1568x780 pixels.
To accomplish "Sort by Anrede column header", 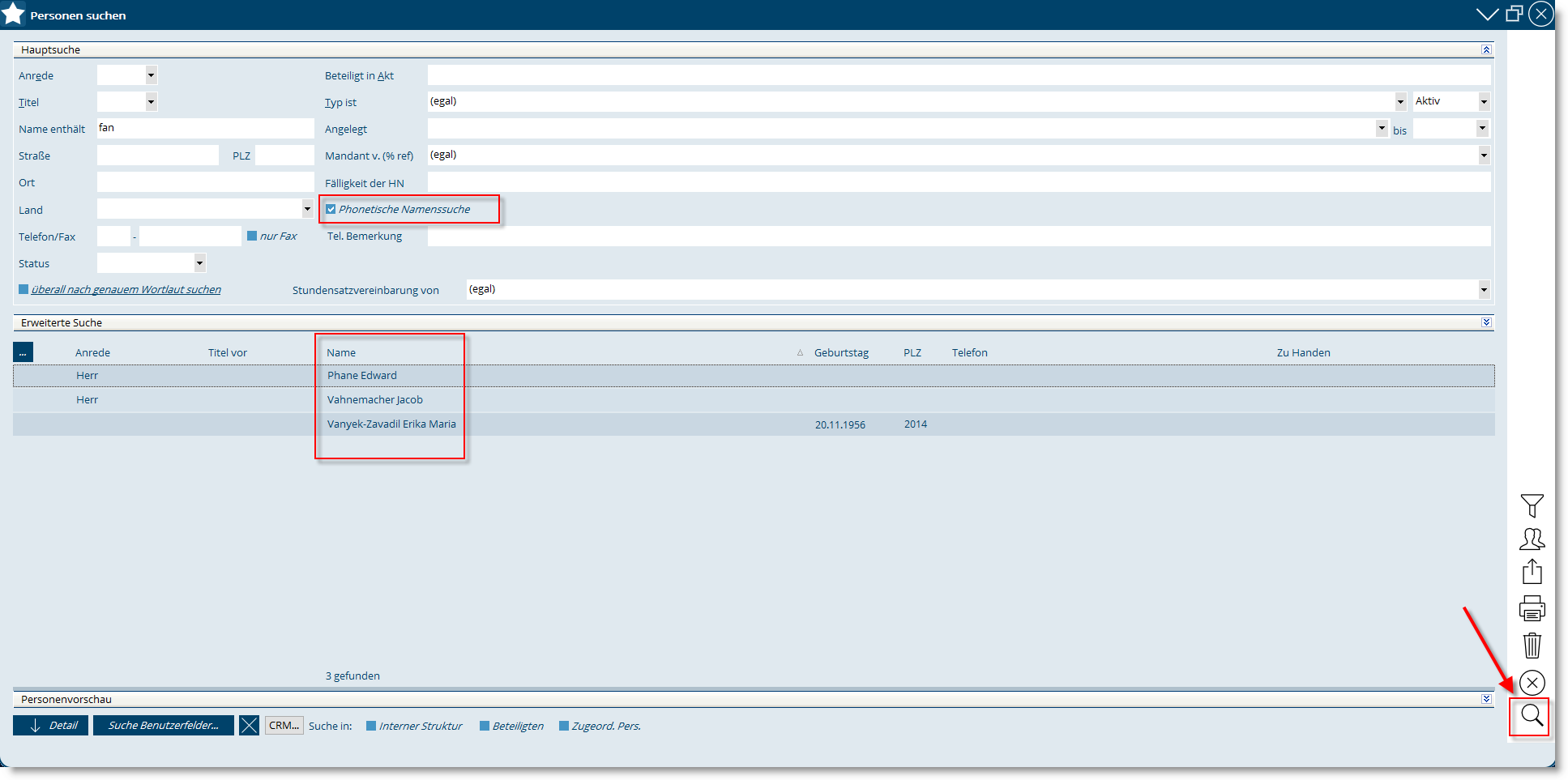I will coord(92,352).
